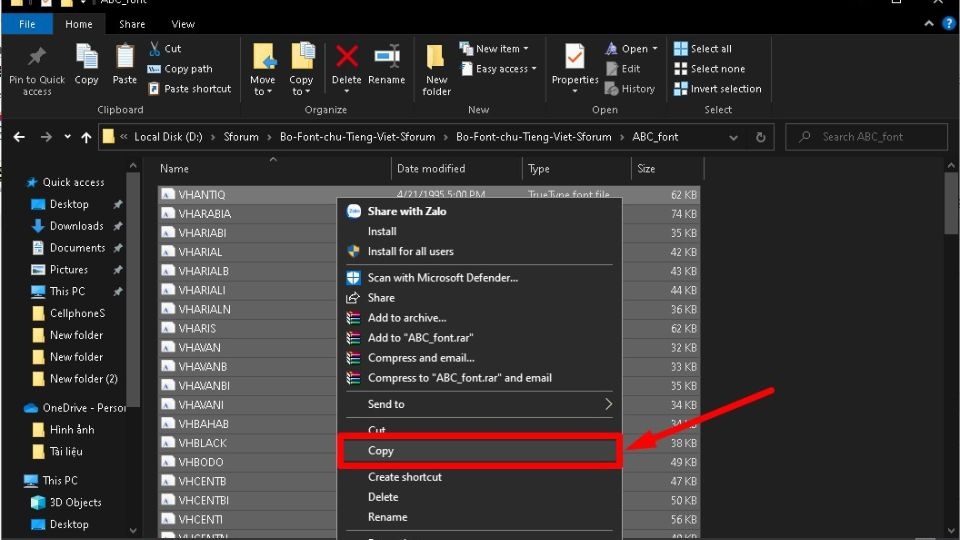Select Cut in the ribbon
The image size is (960, 540).
[165, 48]
